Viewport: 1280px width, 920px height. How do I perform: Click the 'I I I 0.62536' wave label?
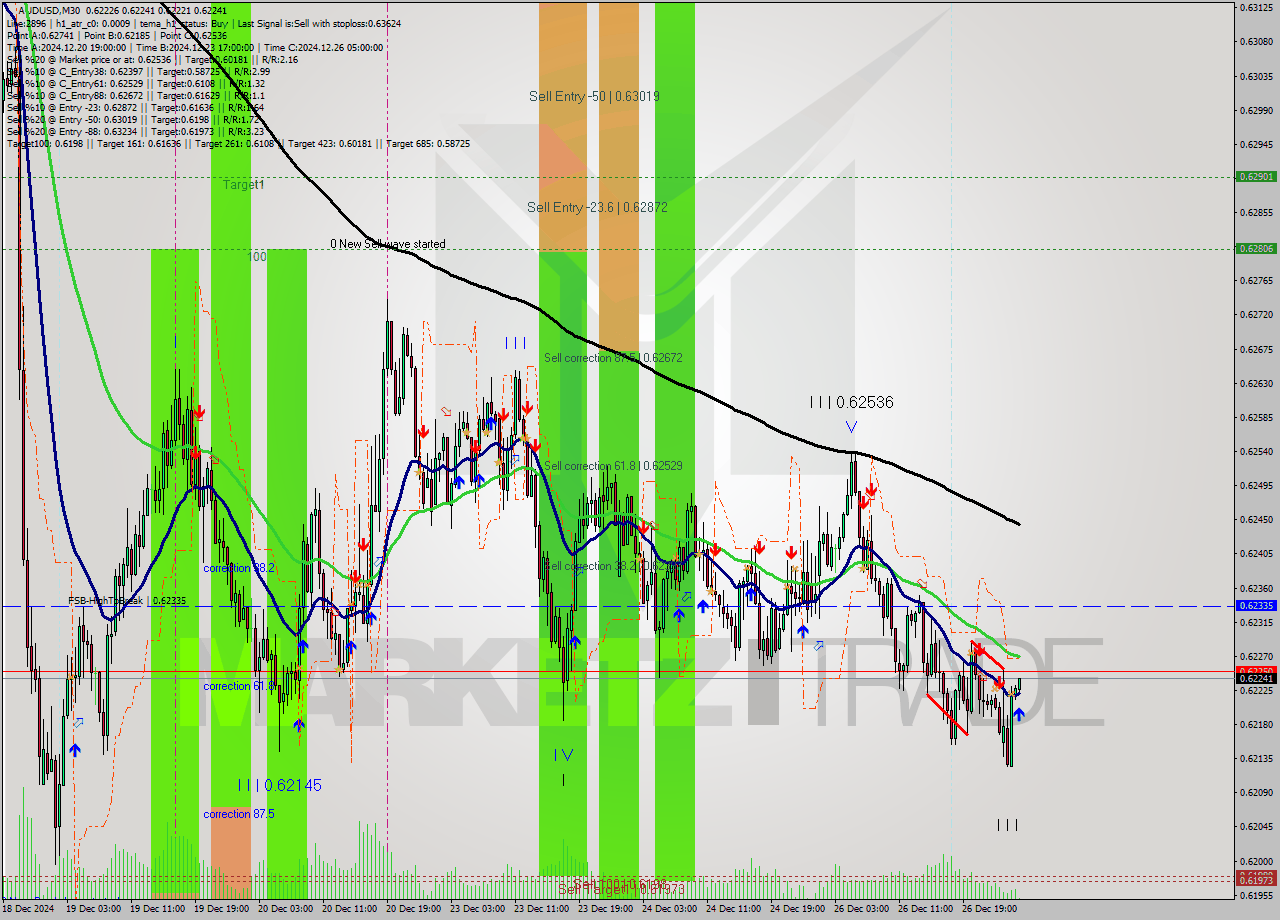coord(851,402)
